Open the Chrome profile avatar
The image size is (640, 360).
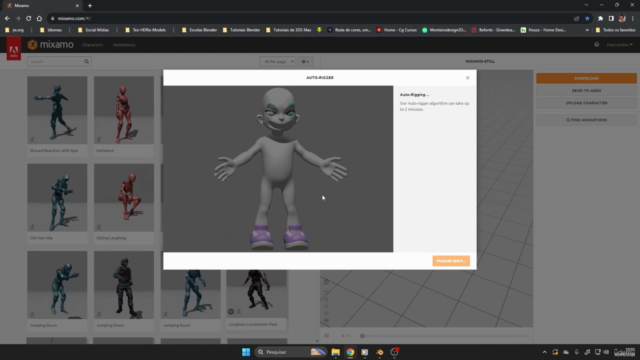coord(622,18)
